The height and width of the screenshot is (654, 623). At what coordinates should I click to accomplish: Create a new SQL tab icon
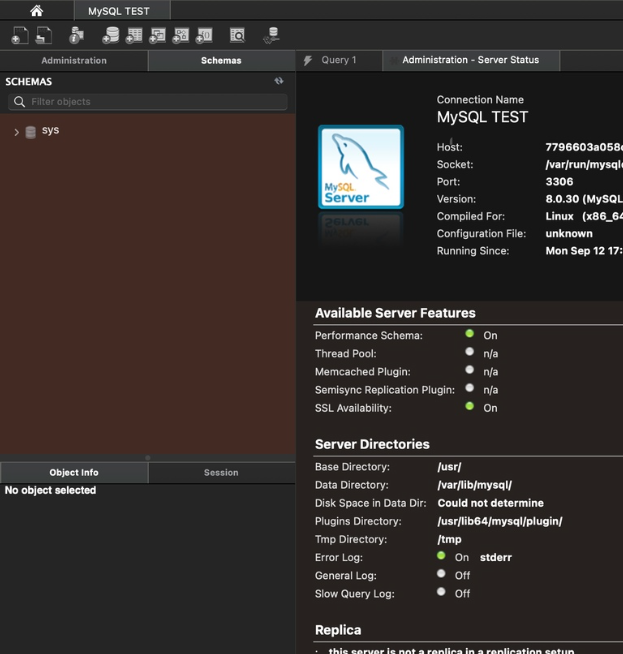(x=19, y=36)
